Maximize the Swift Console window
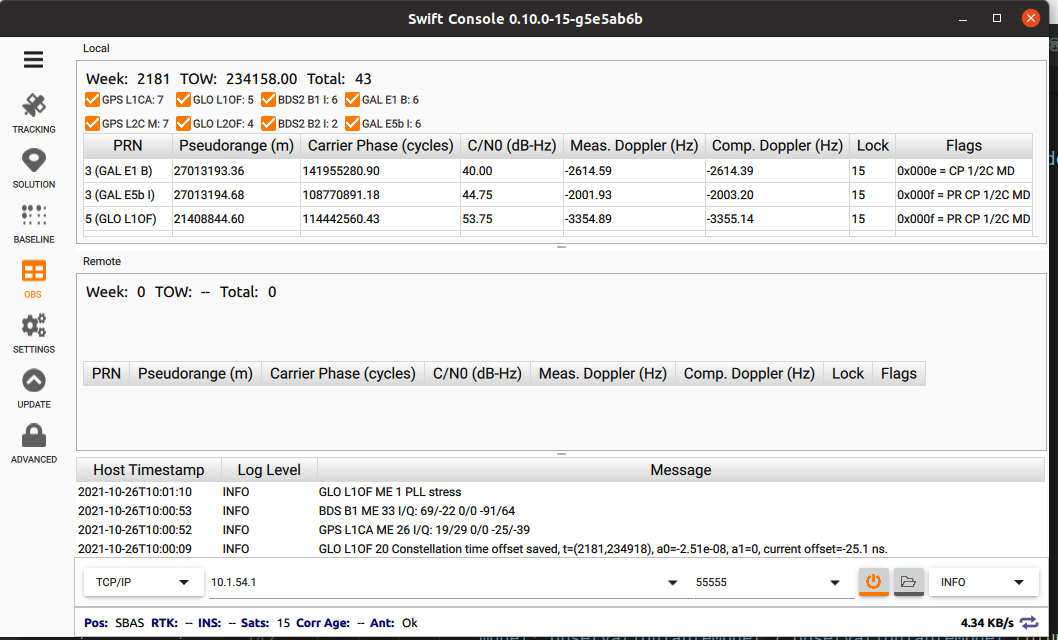 (x=997, y=18)
